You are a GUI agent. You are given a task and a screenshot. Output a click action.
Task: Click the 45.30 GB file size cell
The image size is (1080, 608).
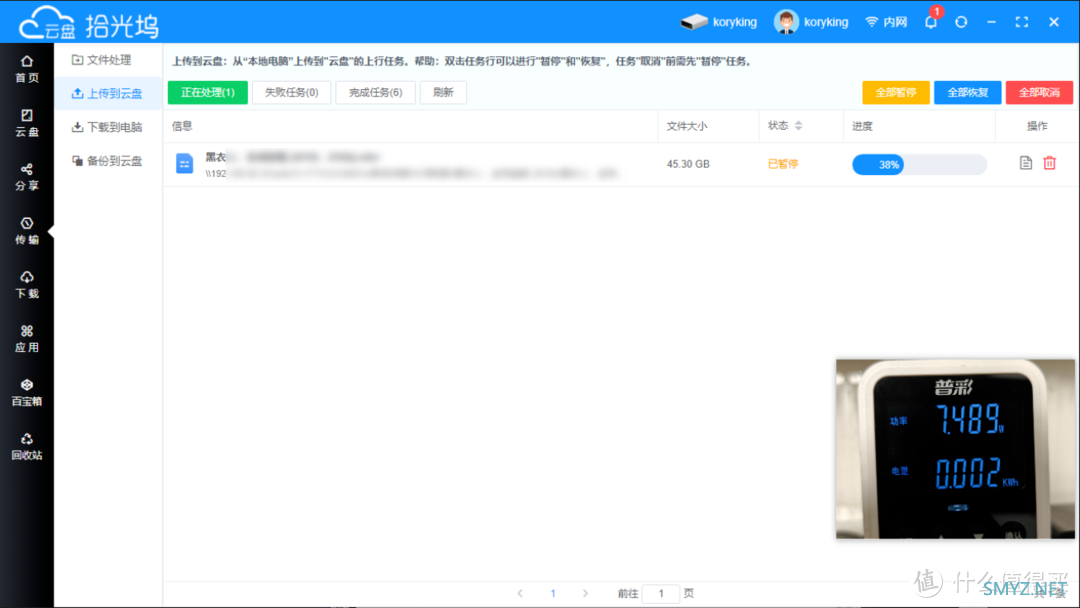687,164
